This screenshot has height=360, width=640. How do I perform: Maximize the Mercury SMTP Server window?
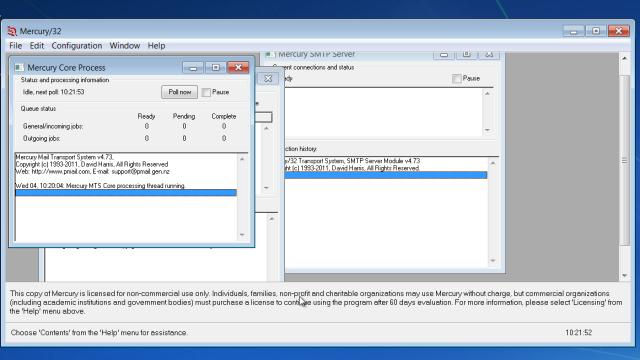(467, 55)
